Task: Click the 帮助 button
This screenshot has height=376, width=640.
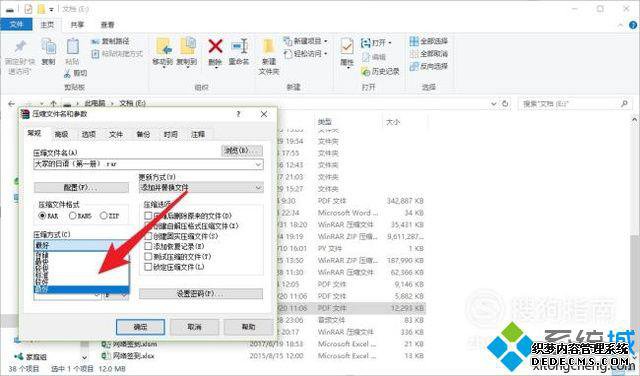Action: tap(248, 327)
